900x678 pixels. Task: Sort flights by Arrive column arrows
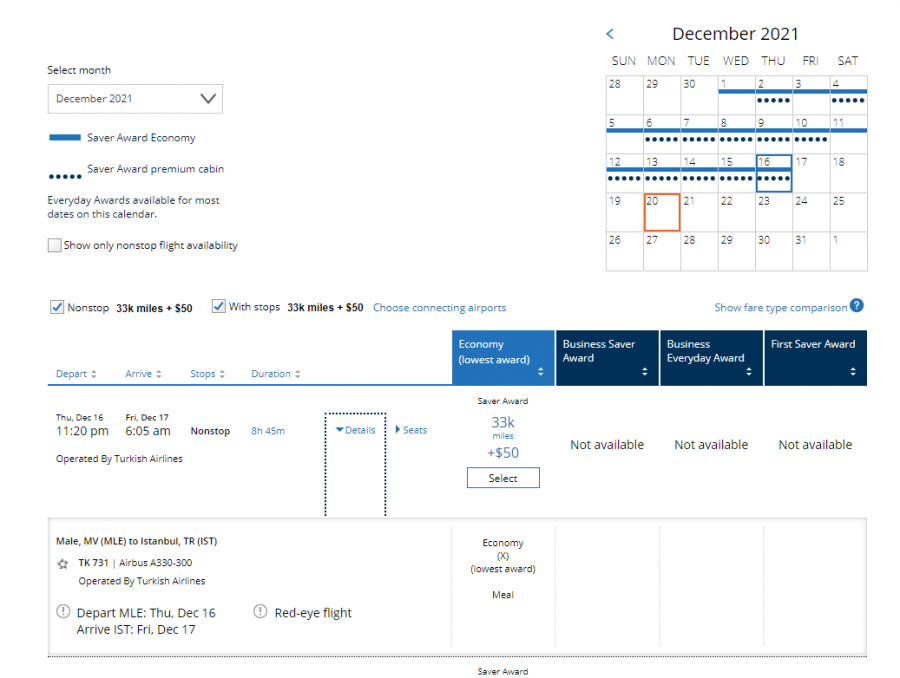[159, 374]
